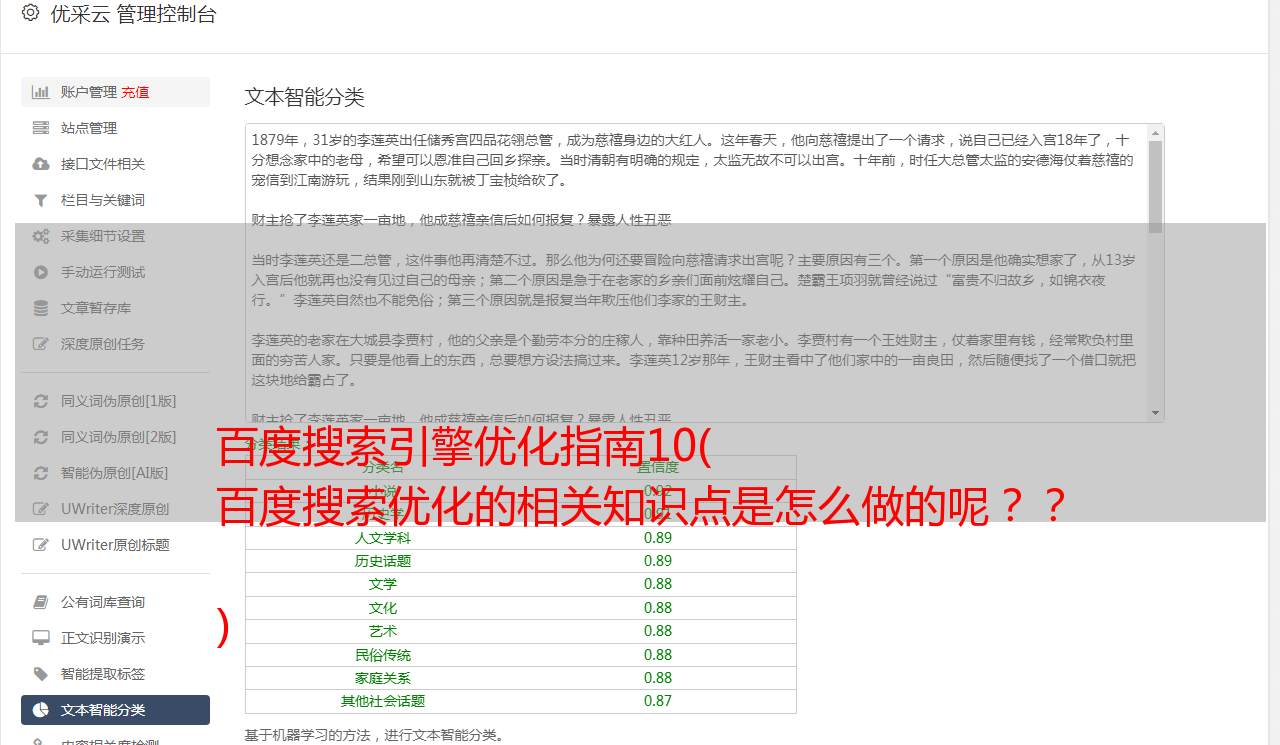
Task: Click the text area scrollbar thumb
Action: (x=1155, y=187)
